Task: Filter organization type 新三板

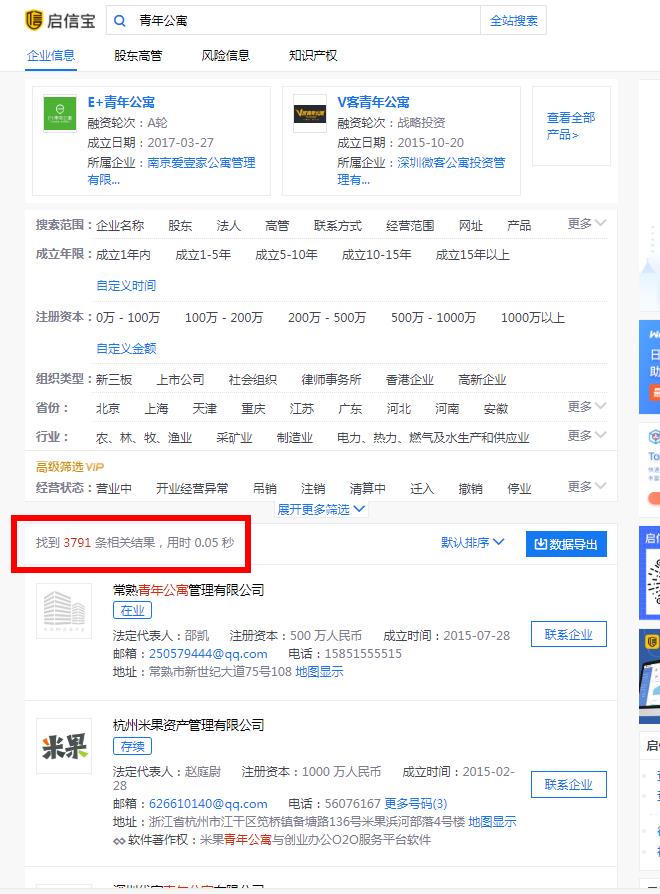Action: pyautogui.click(x=114, y=379)
